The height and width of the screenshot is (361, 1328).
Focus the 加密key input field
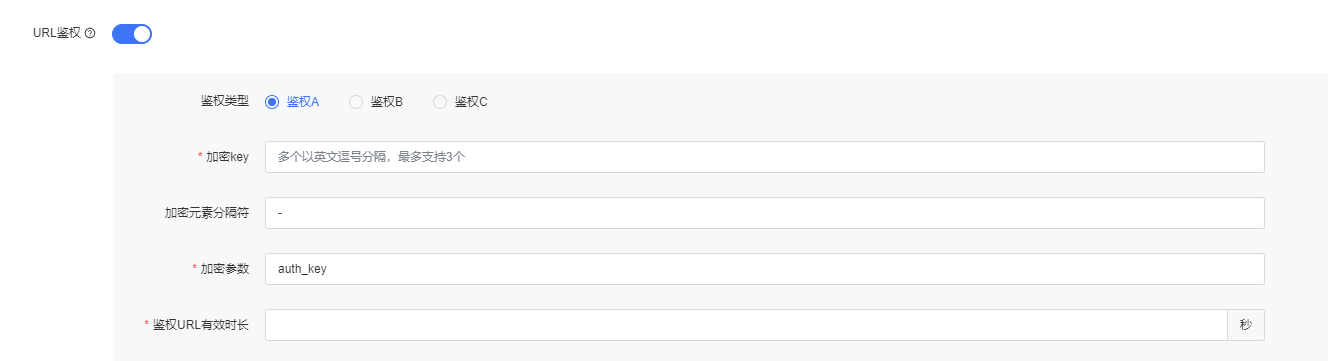[x=765, y=157]
